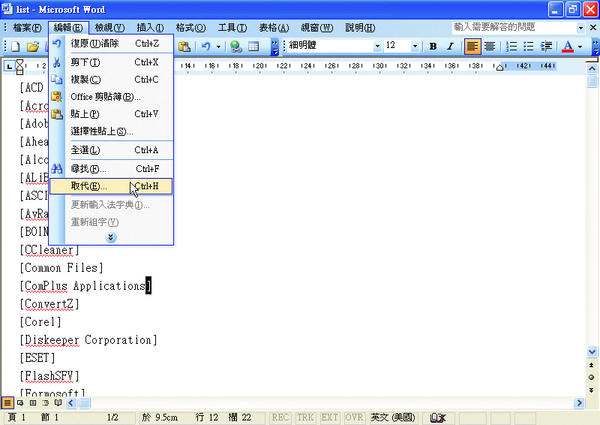Toggle Italic formatting
This screenshot has width=600, height=425.
[x=450, y=46]
